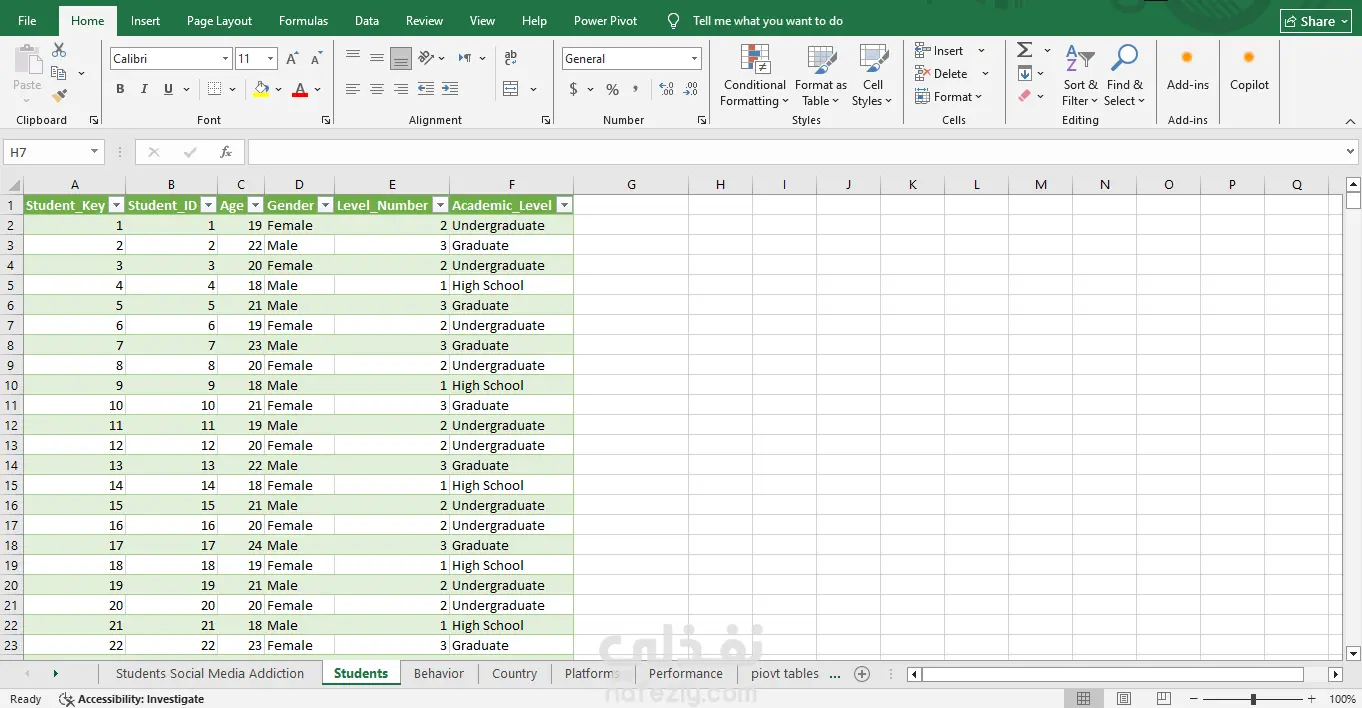Click the Fill down icon
Screen dimensions: 1362x708
pos(1025,73)
